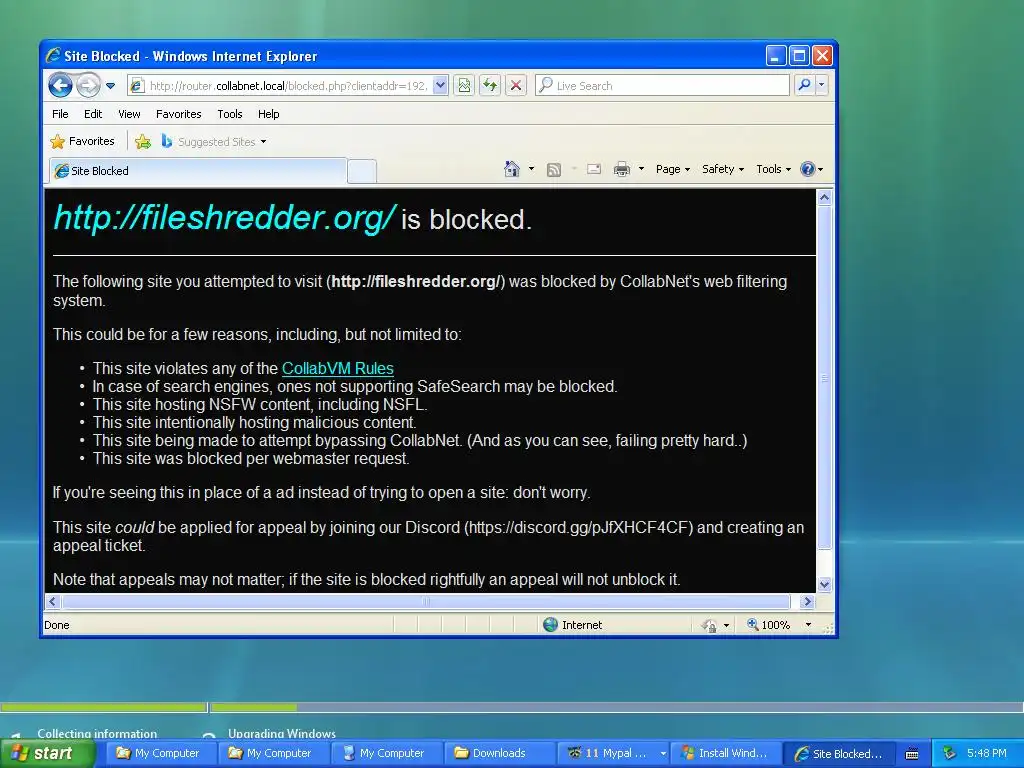
Task: Toggle the Compatibility View icon
Action: click(x=464, y=86)
